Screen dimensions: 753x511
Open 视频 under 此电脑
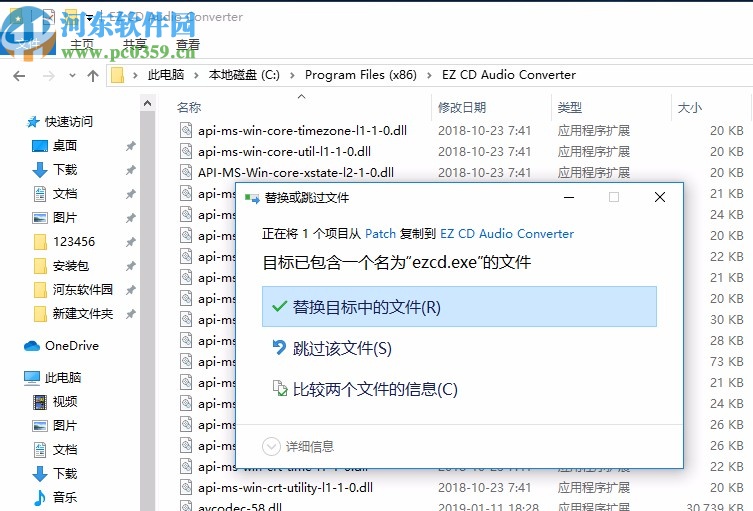(x=65, y=402)
